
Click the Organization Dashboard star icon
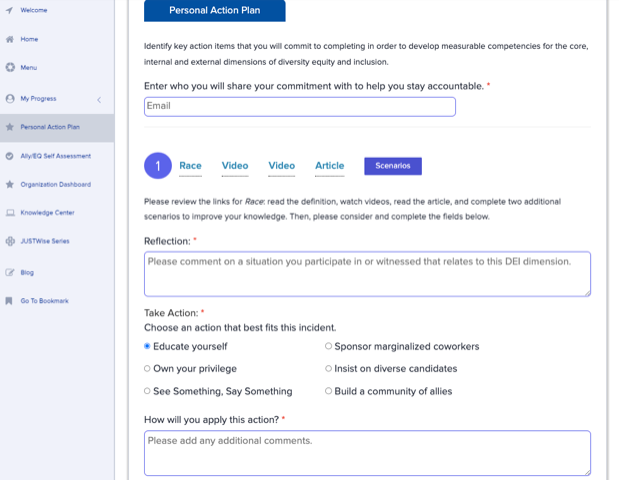tap(9, 184)
